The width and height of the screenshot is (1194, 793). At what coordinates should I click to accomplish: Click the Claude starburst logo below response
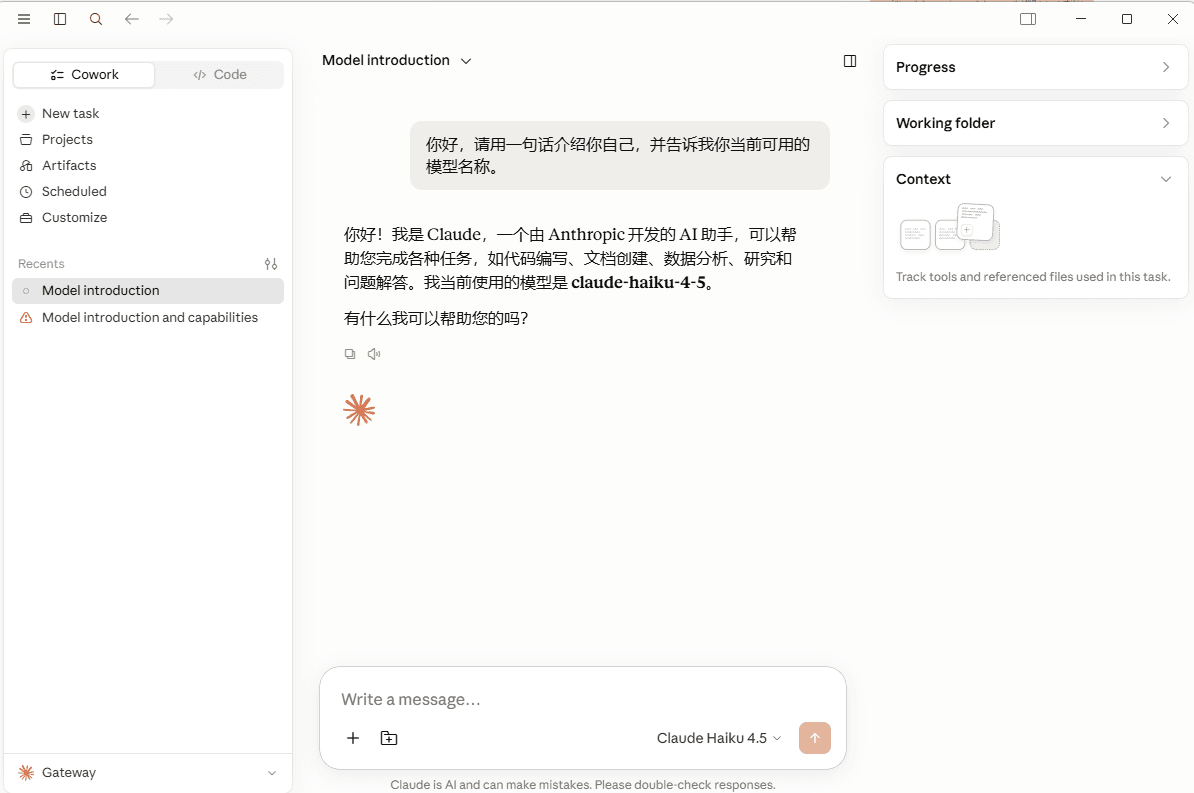(359, 410)
